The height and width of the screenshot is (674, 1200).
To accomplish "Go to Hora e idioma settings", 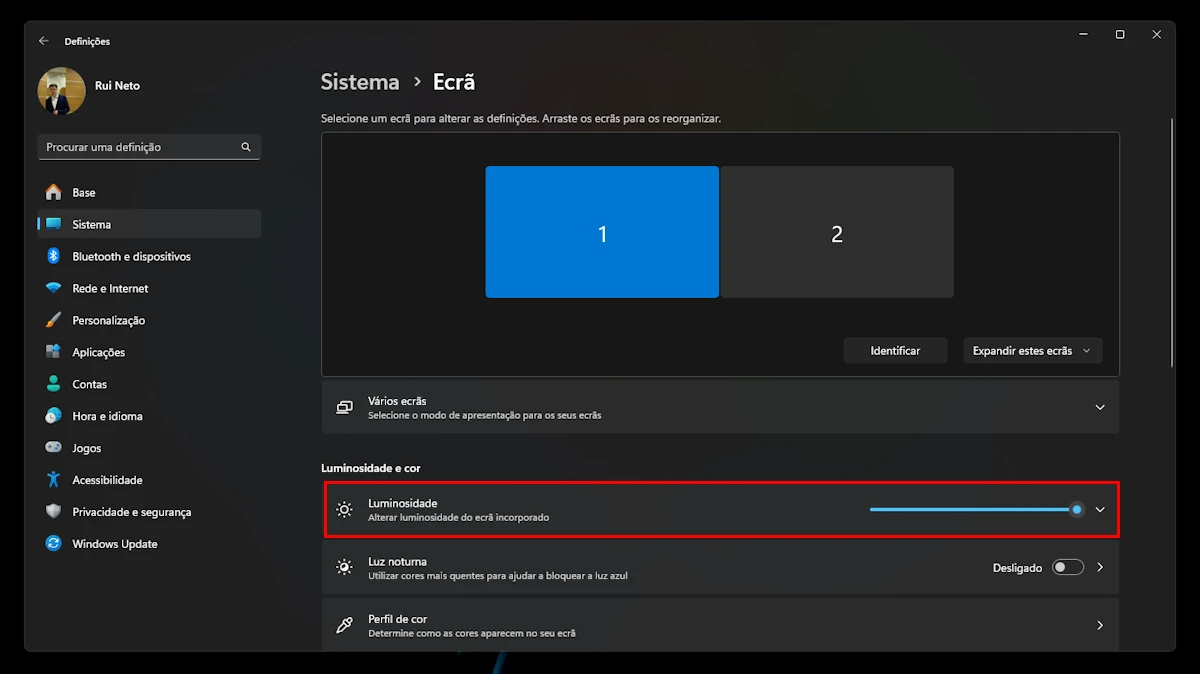I will pyautogui.click(x=107, y=416).
